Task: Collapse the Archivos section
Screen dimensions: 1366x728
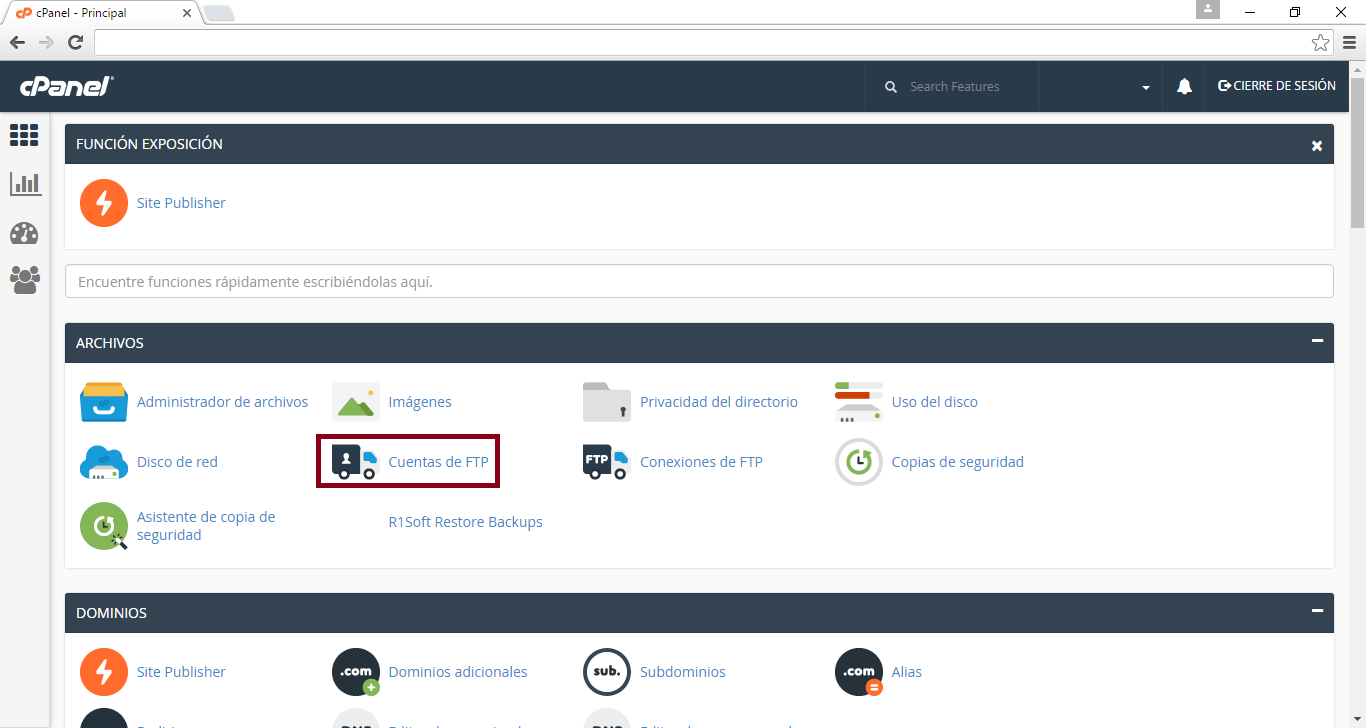Action: click(1317, 342)
